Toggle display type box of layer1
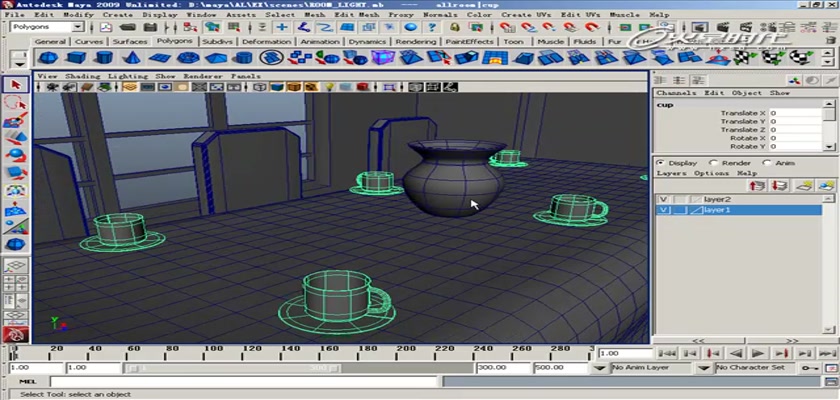Viewport: 840px width, 400px height. (x=679, y=210)
